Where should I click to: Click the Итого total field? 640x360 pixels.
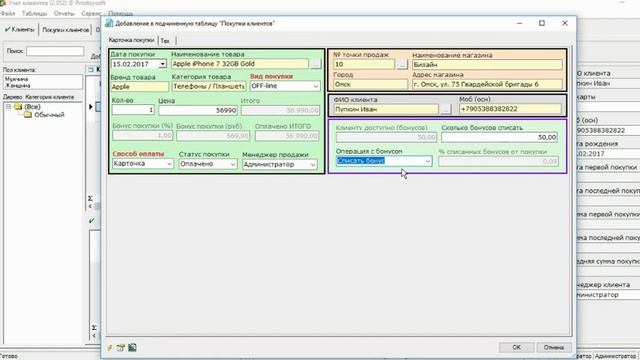point(280,110)
